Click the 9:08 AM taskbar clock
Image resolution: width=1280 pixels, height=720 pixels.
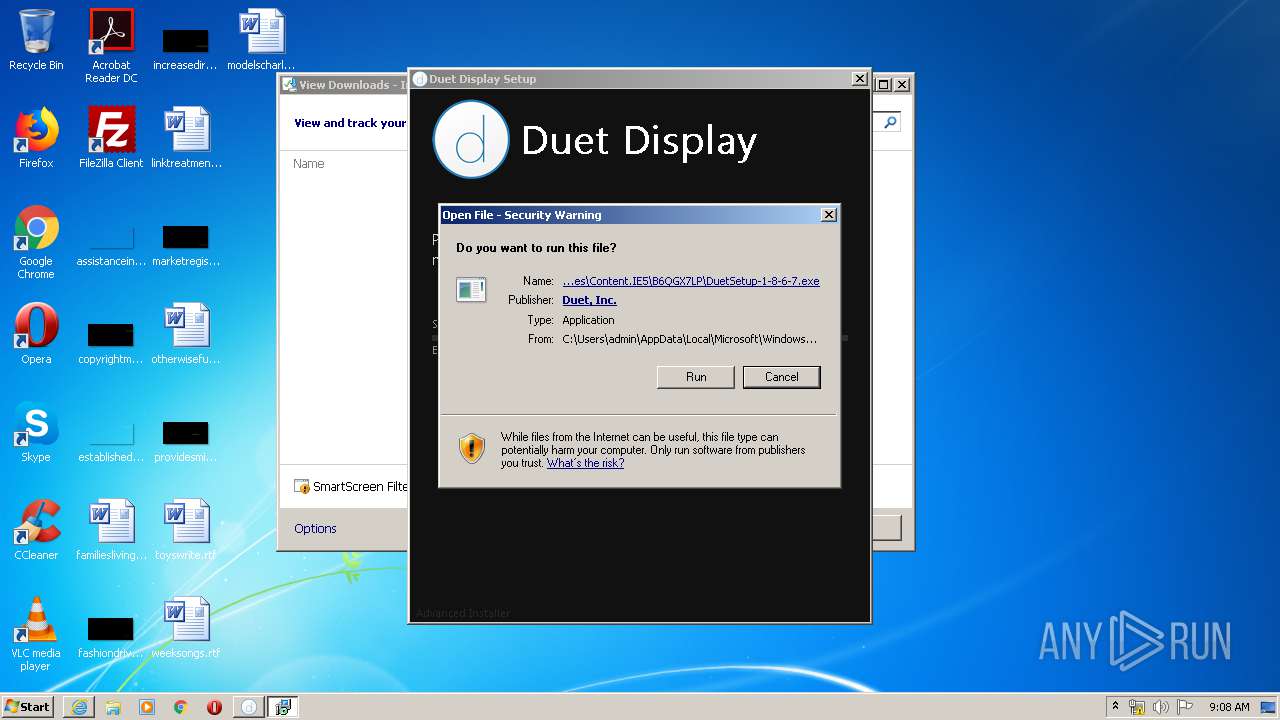(x=1229, y=707)
